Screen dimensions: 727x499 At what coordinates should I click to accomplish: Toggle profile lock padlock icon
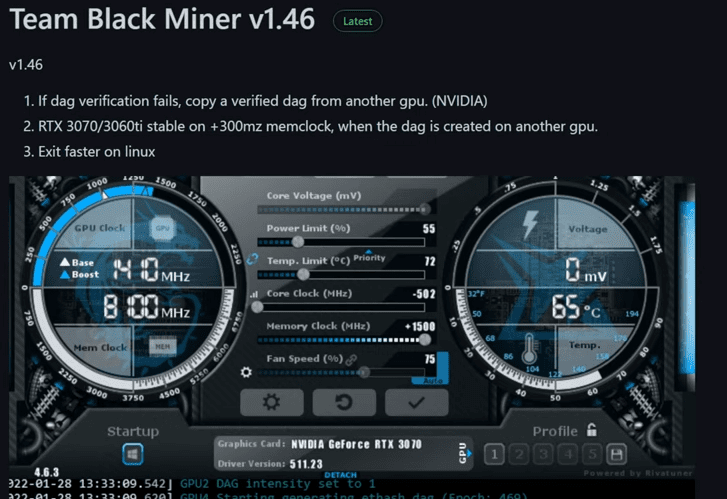coord(591,430)
